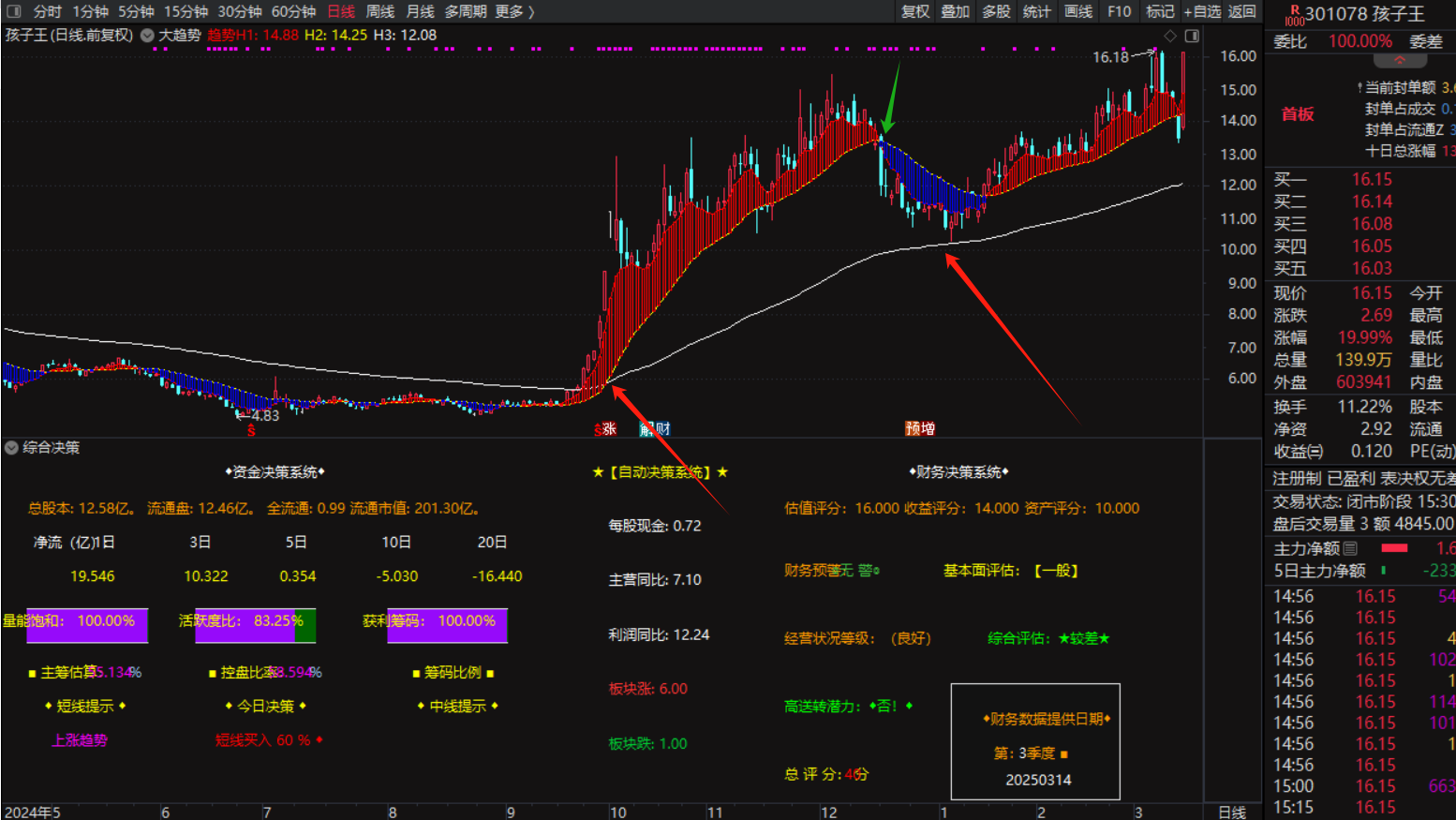Toggle the sidebar panel icon above price axis
Image resolution: width=1456 pixels, height=820 pixels.
[1192, 36]
